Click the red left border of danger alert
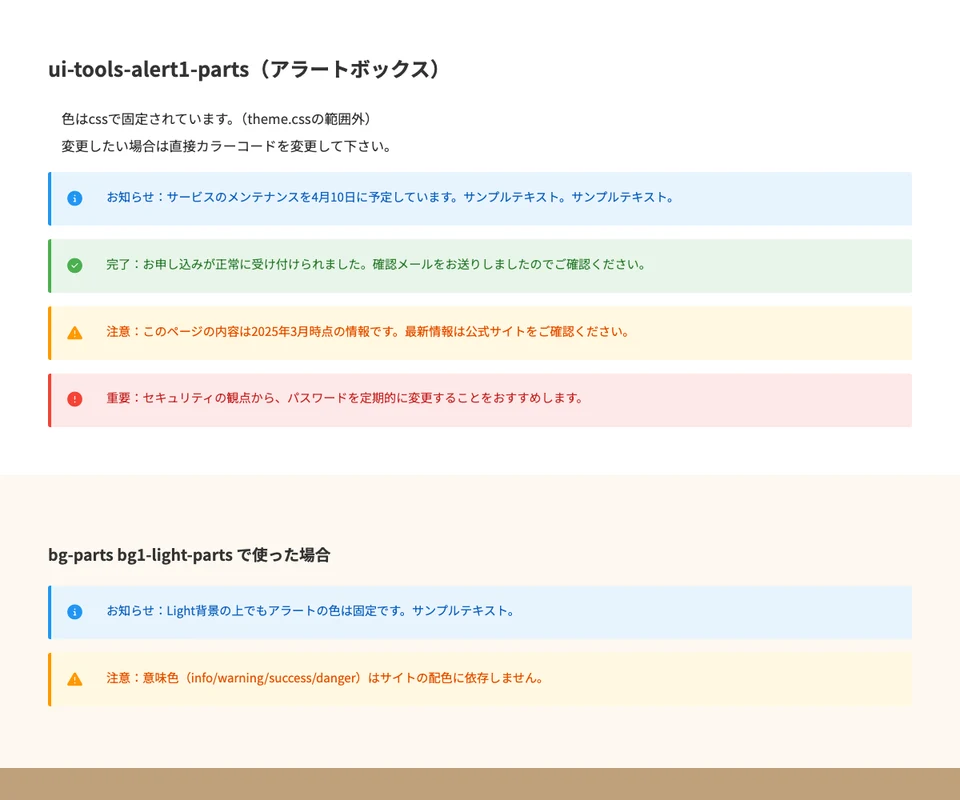The height and width of the screenshot is (800, 960). point(50,399)
